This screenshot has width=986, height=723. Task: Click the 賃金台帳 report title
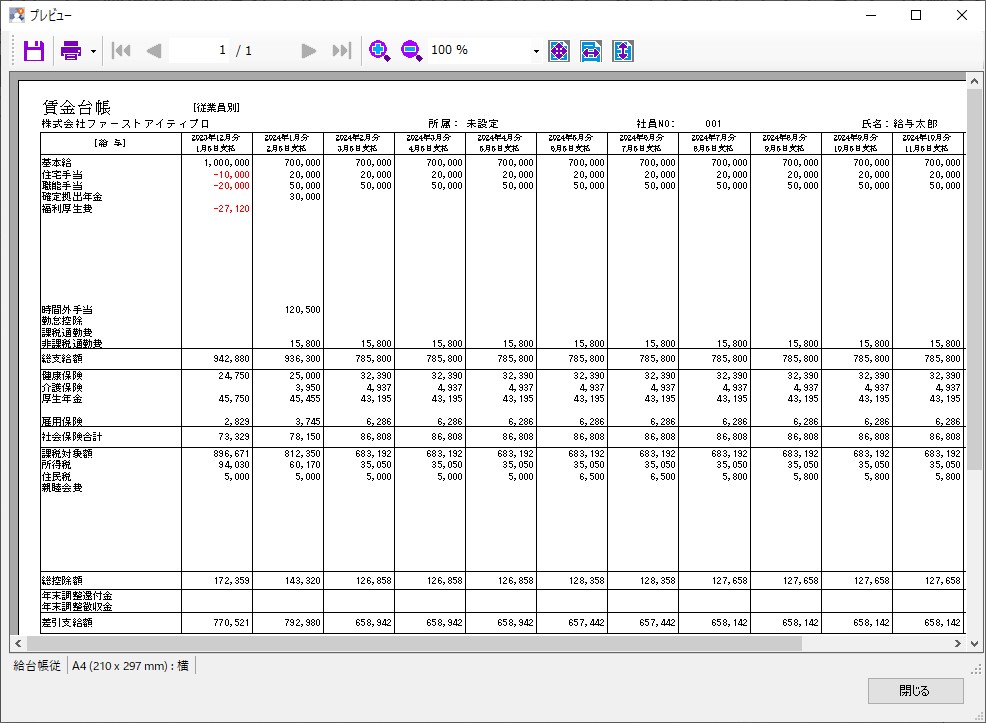point(76,108)
